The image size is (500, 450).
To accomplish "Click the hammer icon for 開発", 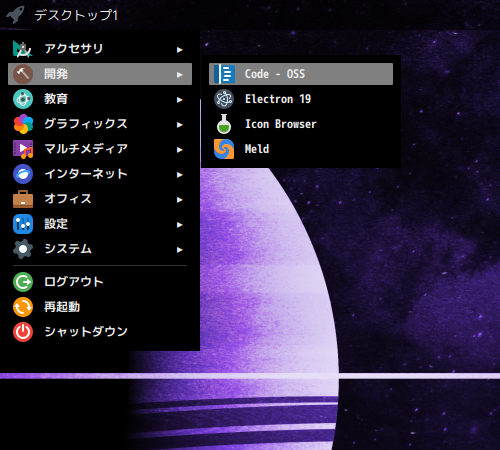I will (x=23, y=74).
